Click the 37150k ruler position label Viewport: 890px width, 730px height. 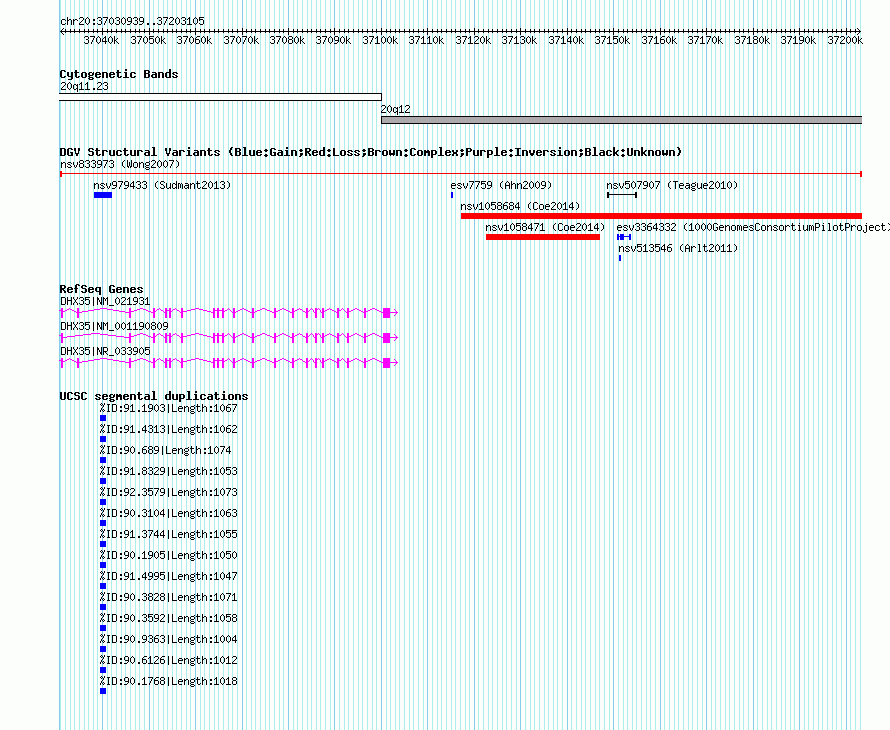(612, 40)
